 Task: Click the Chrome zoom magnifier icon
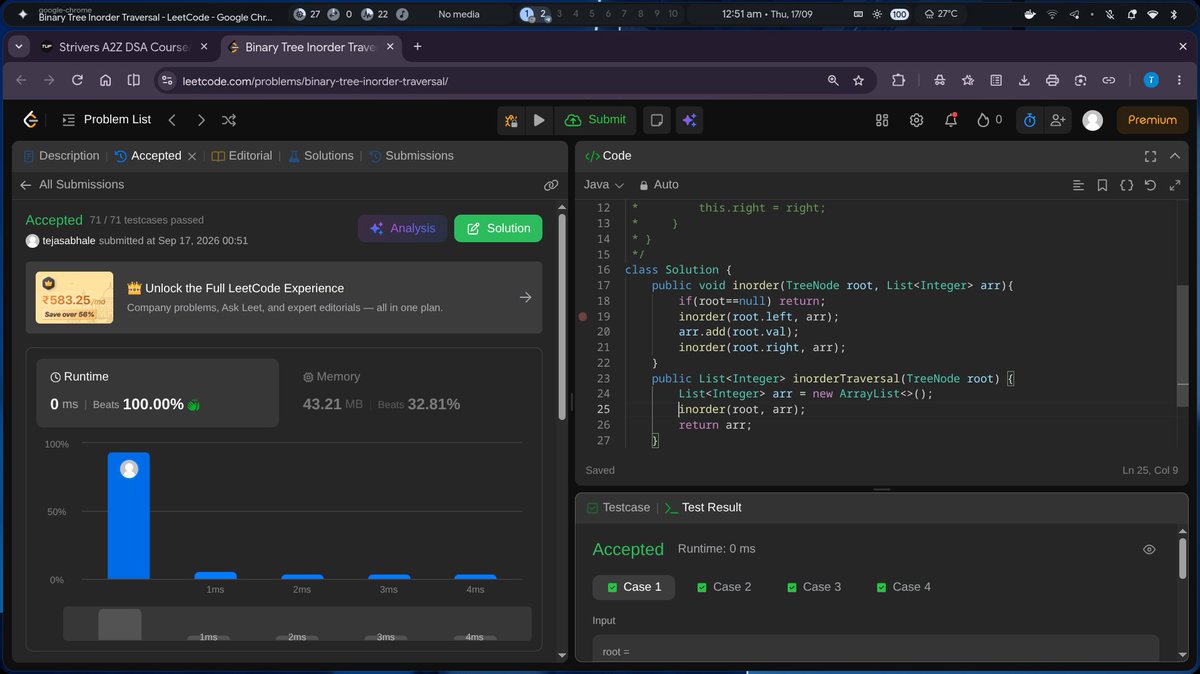pos(833,81)
